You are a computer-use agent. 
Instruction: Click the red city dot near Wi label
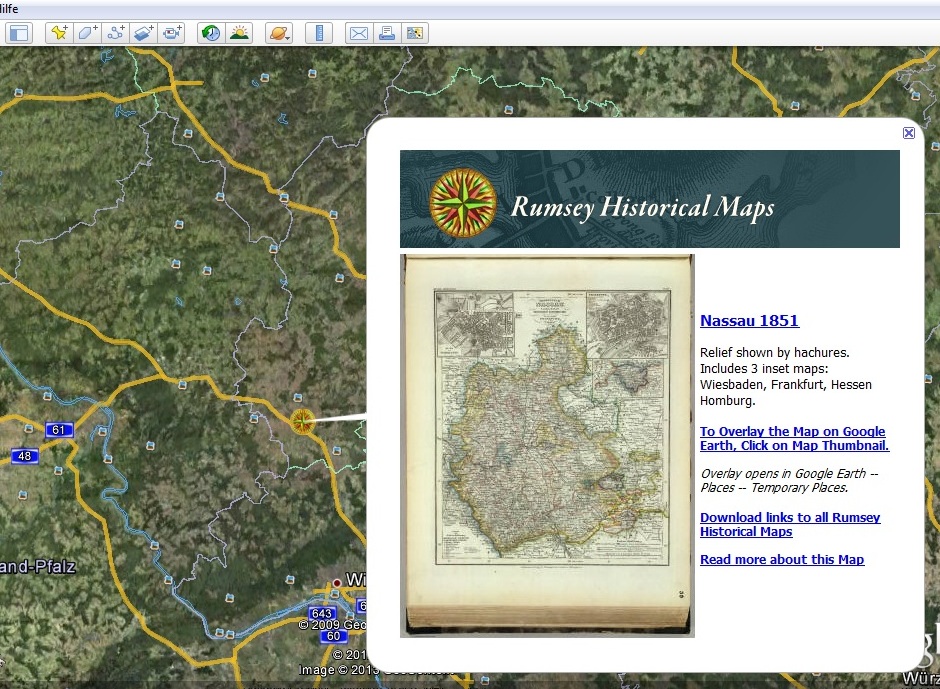[337, 582]
